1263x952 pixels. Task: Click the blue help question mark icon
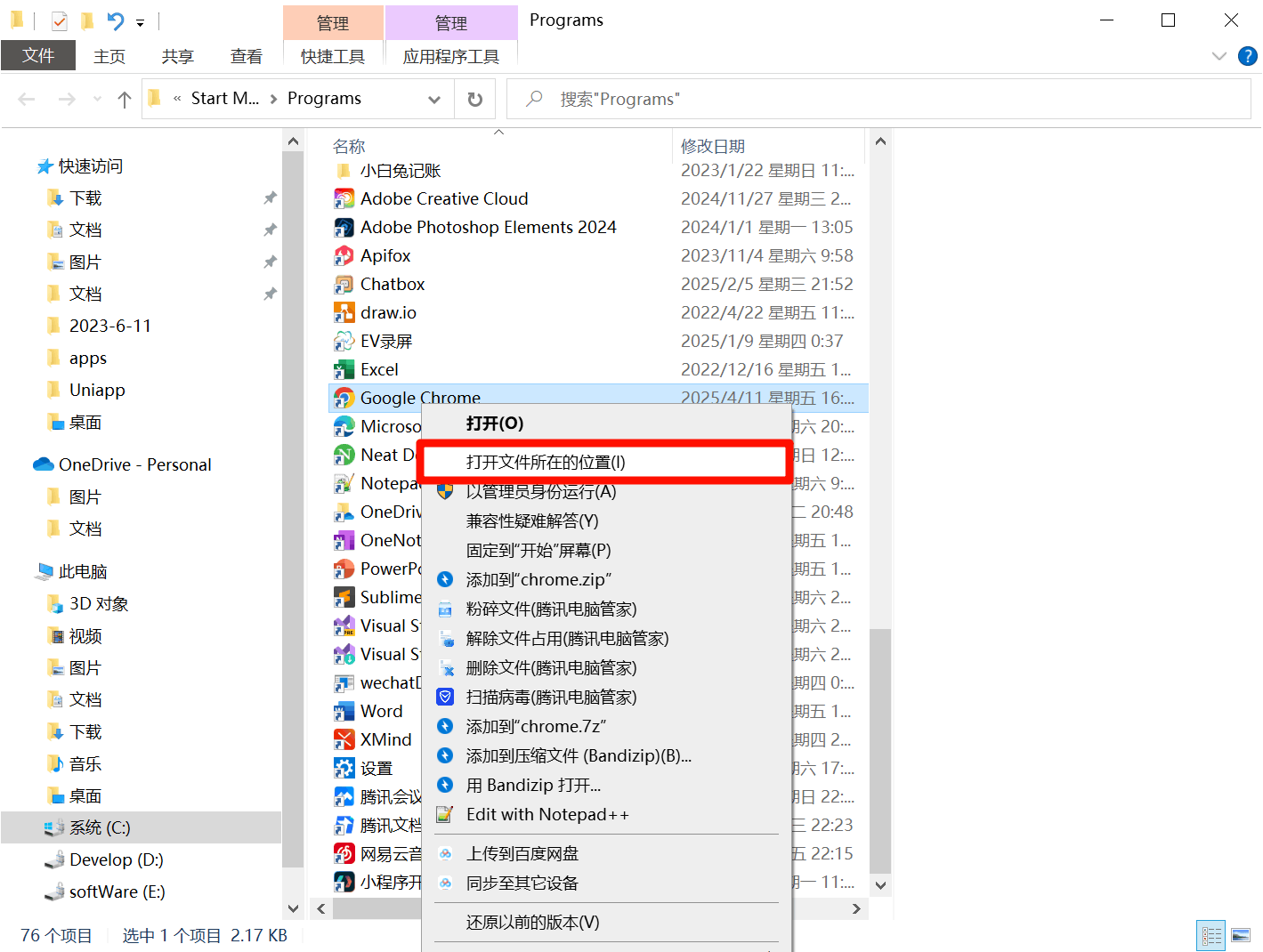1248,56
